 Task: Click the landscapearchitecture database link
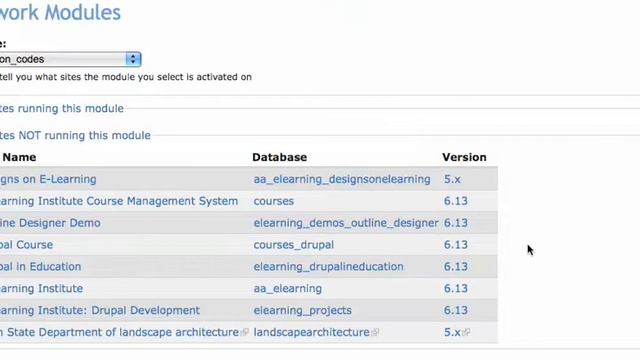click(311, 332)
